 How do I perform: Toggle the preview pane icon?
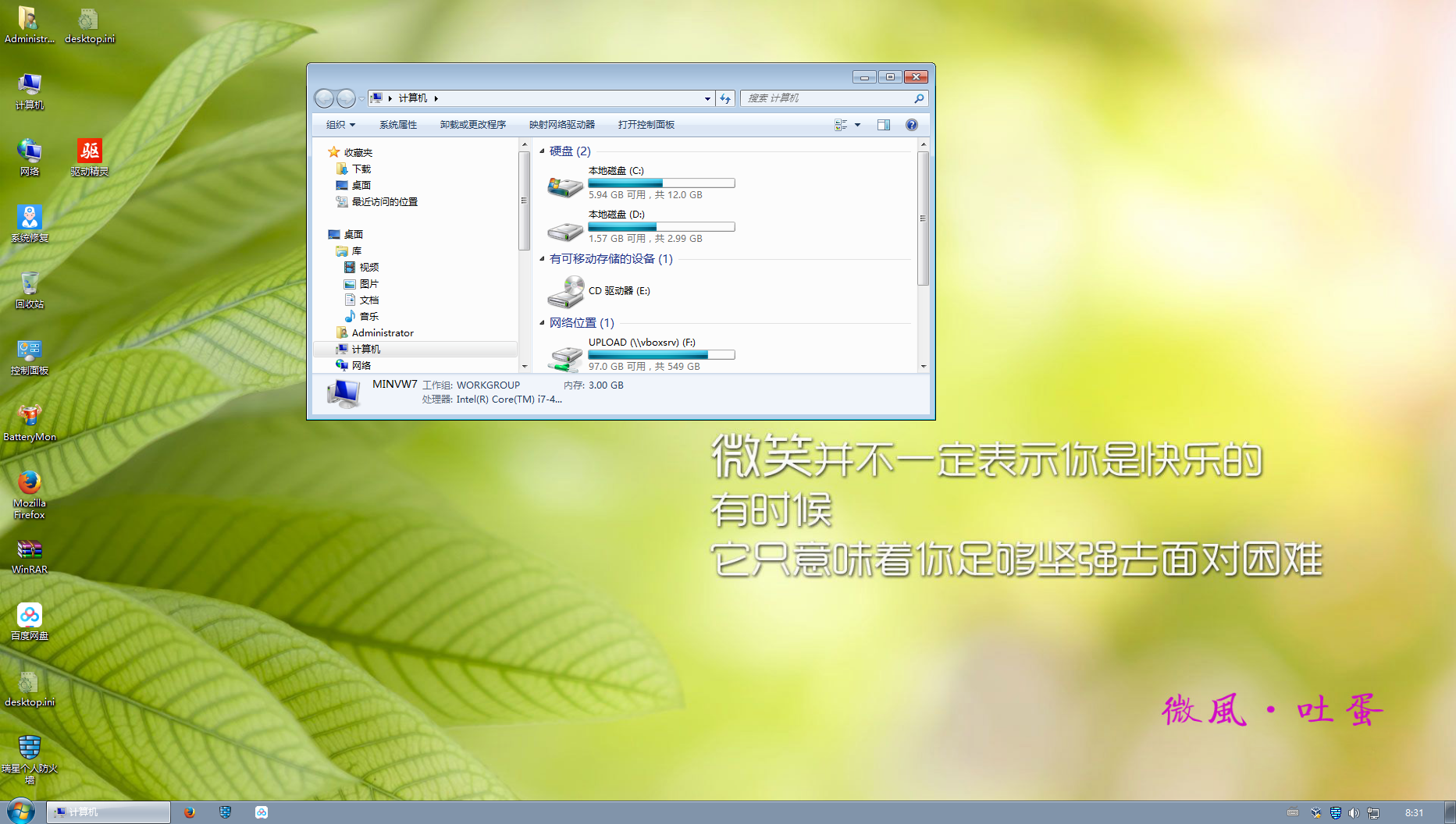tap(883, 125)
